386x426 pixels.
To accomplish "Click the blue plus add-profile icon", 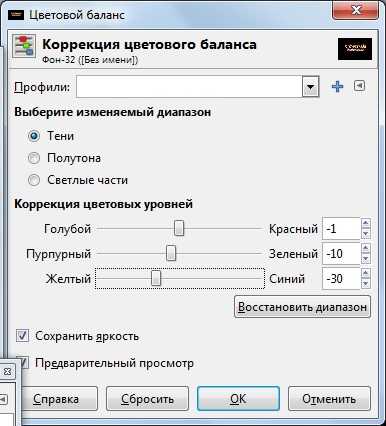I will point(337,87).
